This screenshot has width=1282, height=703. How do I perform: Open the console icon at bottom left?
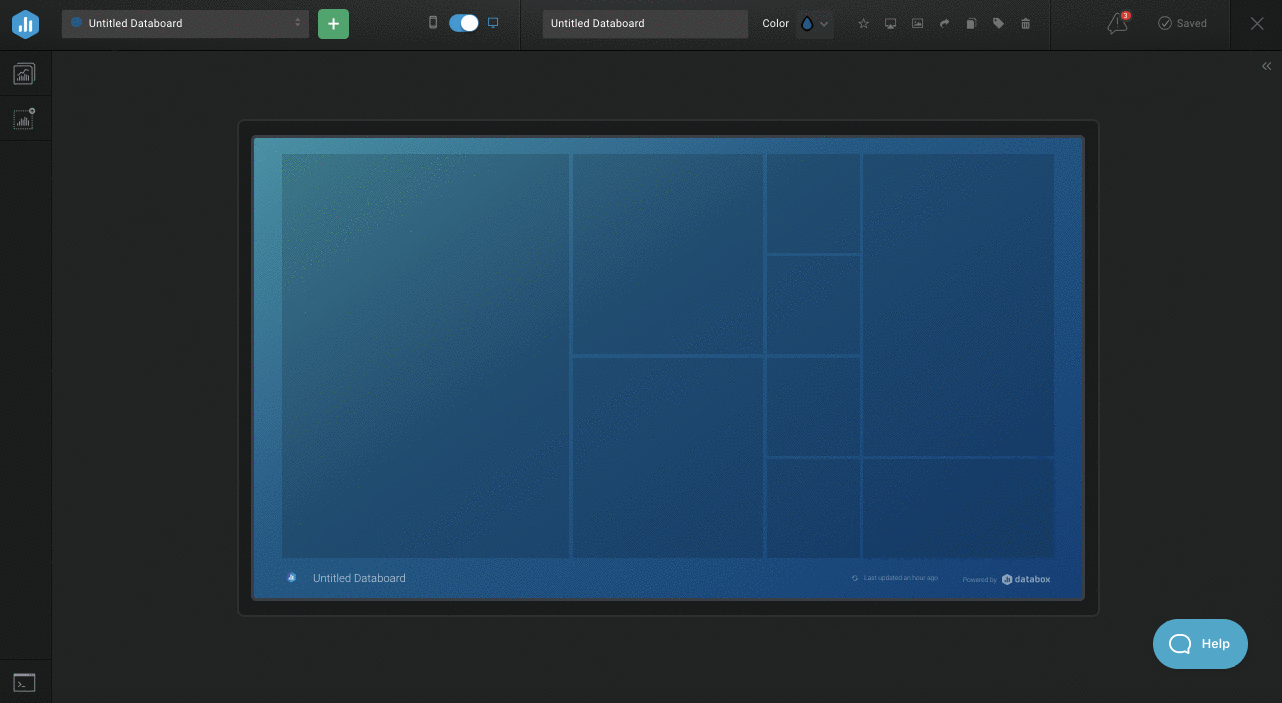(24, 682)
